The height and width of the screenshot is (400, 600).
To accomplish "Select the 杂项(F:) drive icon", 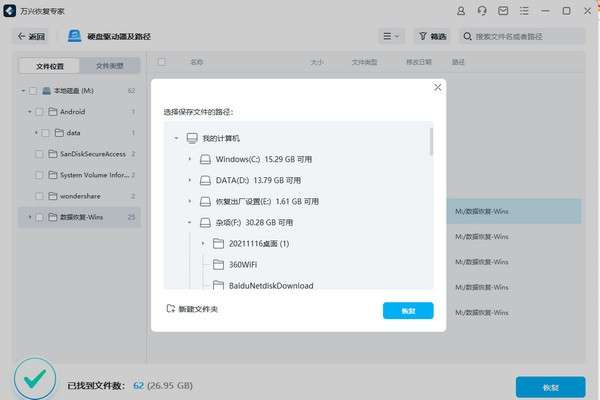I will (x=205, y=222).
